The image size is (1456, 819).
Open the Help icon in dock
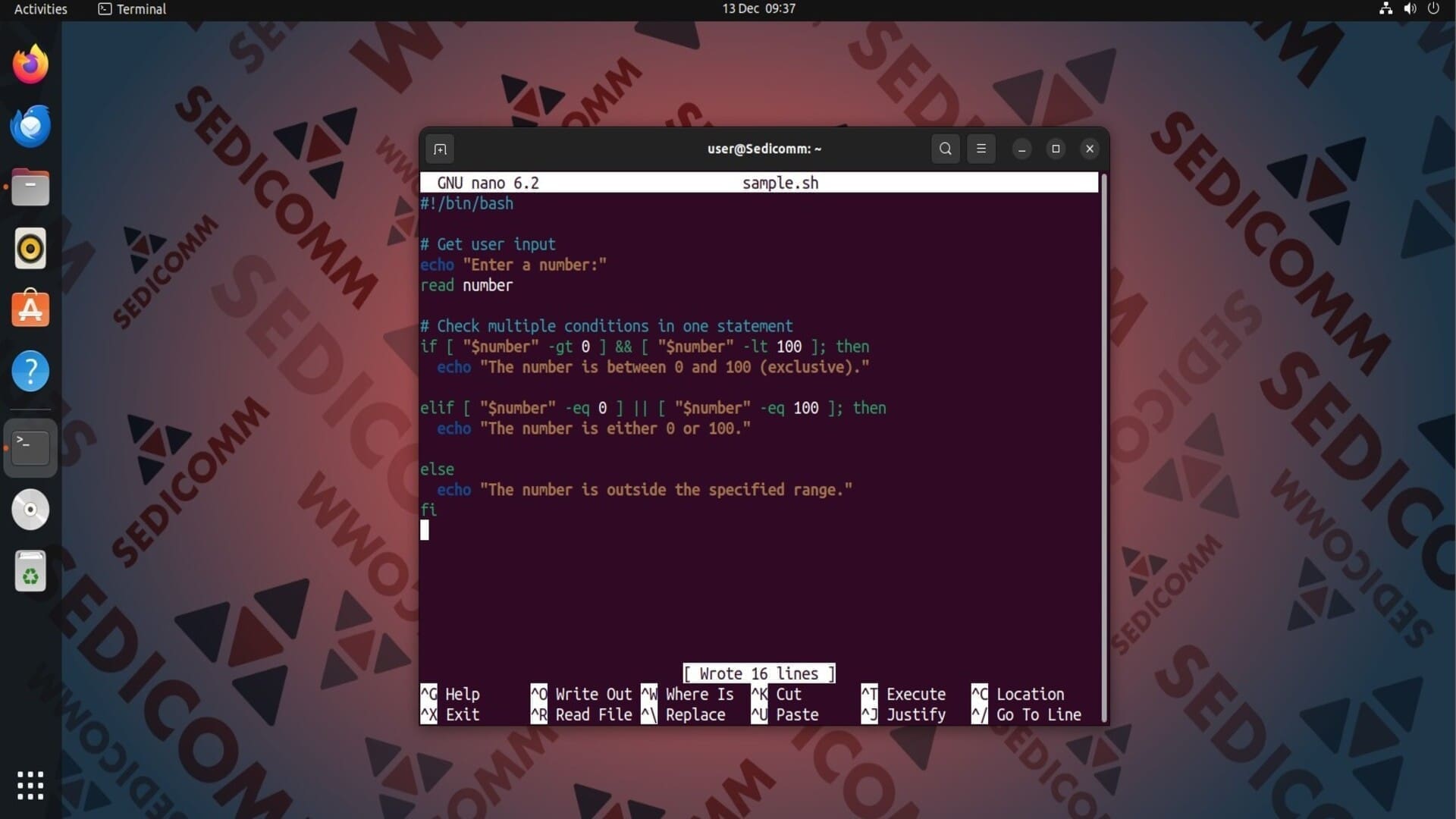point(30,371)
